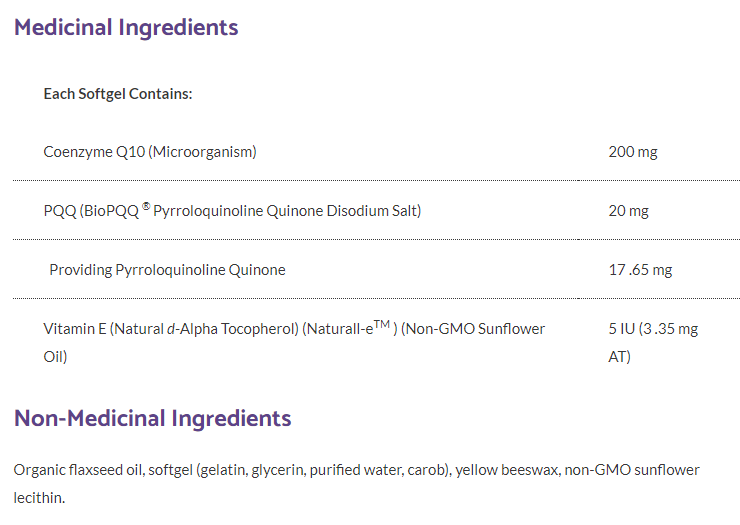Screen dimensions: 740x525
Task: Click the word lecithin in the last line
Action: click(39, 496)
